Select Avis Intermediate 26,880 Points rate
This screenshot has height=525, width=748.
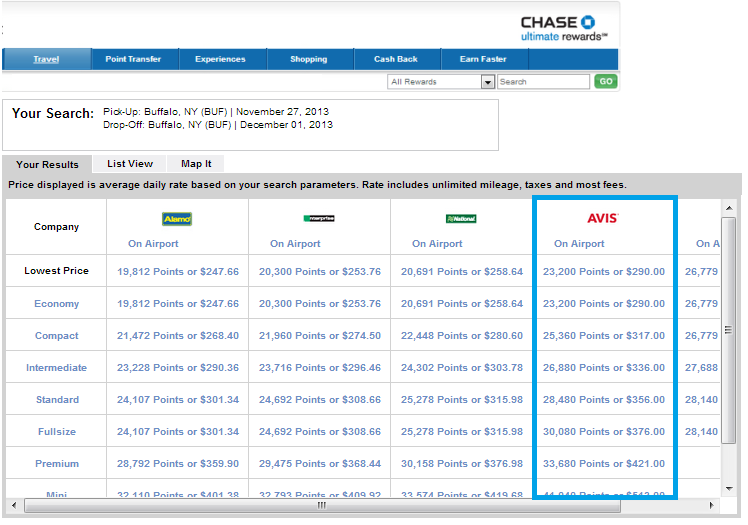tap(603, 368)
